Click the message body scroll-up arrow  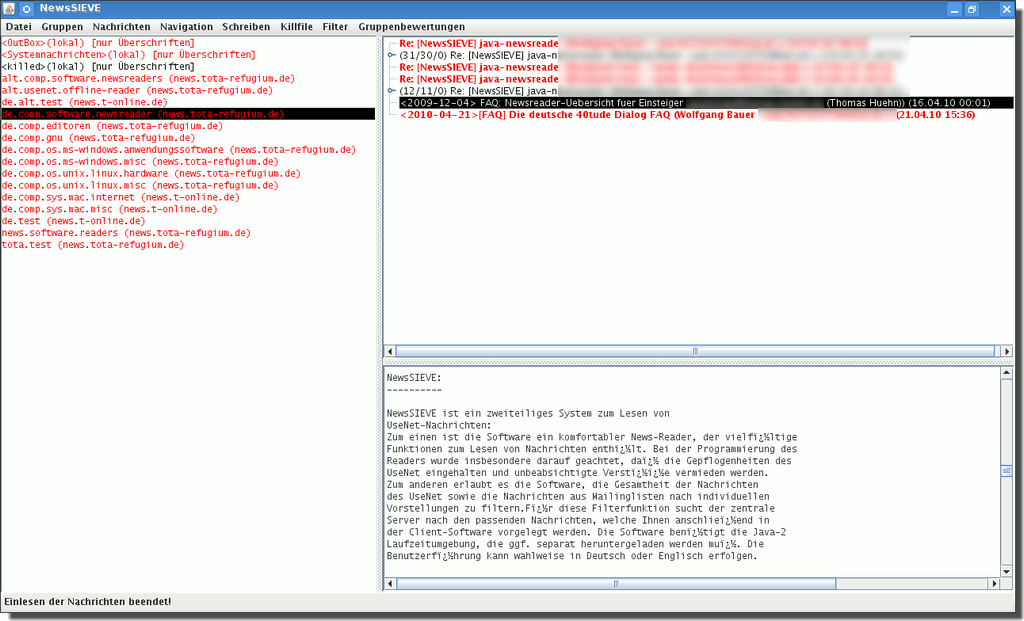click(x=1006, y=373)
